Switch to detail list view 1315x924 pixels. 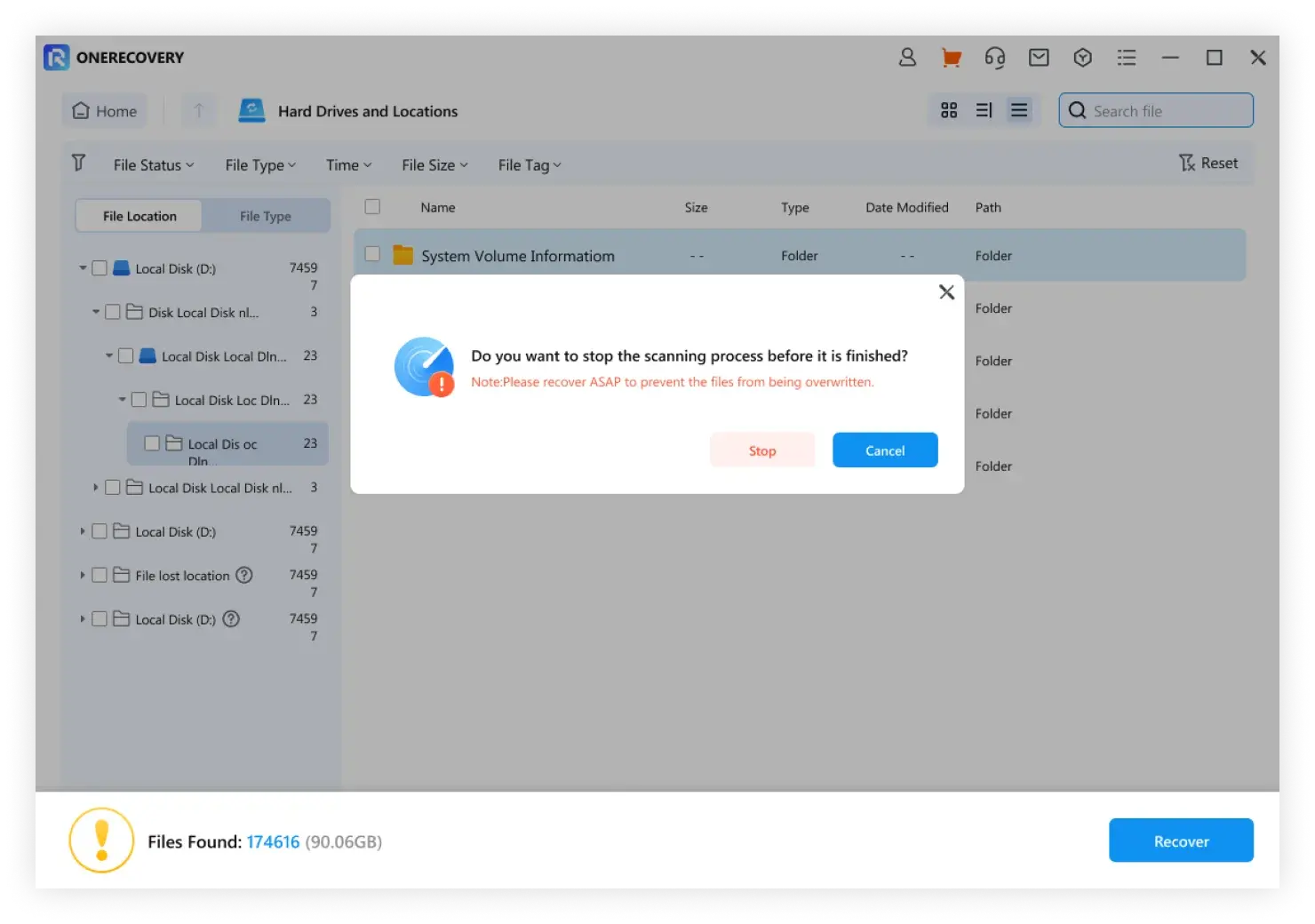pos(1019,110)
